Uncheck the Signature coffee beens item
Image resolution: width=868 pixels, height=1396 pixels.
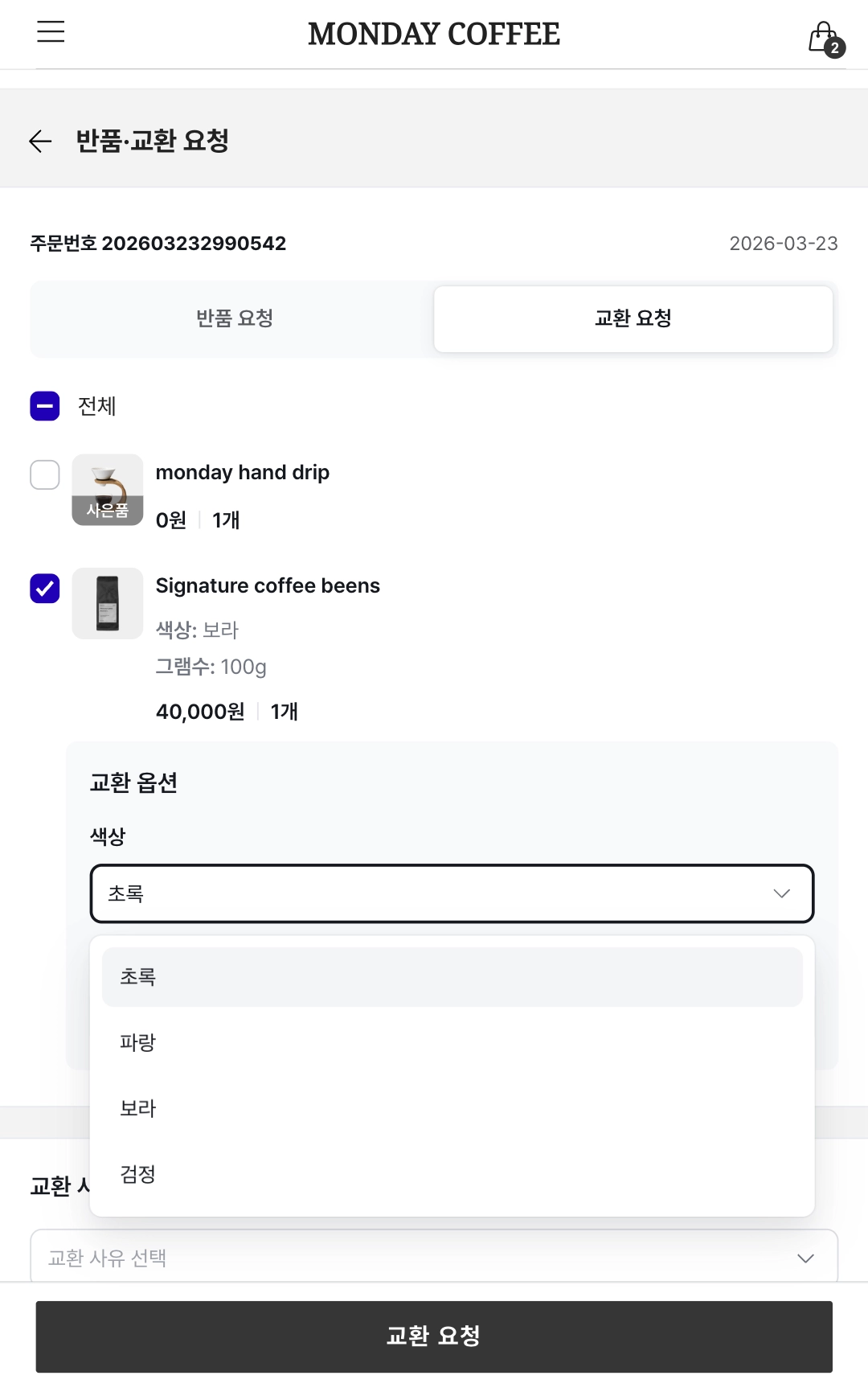(x=45, y=588)
